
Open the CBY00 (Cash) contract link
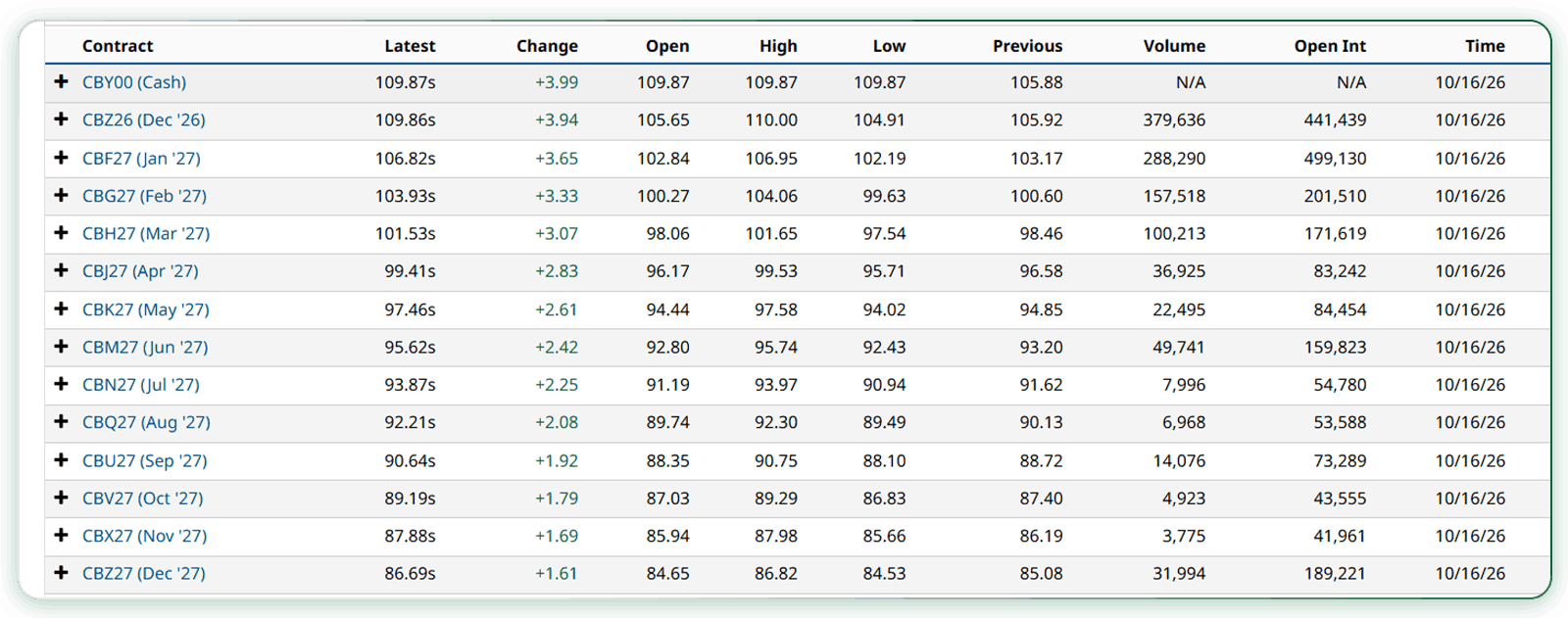[x=134, y=82]
